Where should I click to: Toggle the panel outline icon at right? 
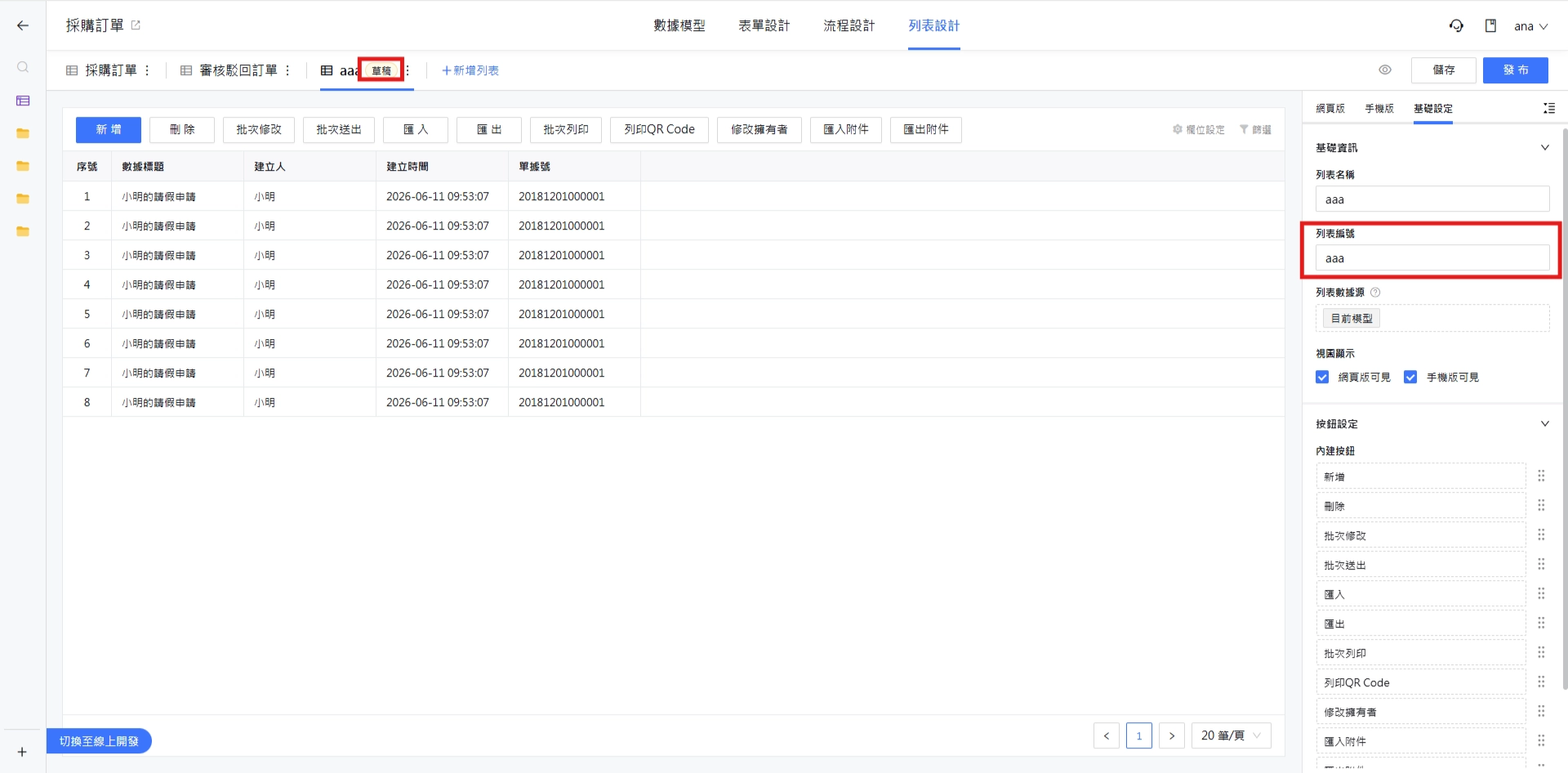tap(1548, 108)
